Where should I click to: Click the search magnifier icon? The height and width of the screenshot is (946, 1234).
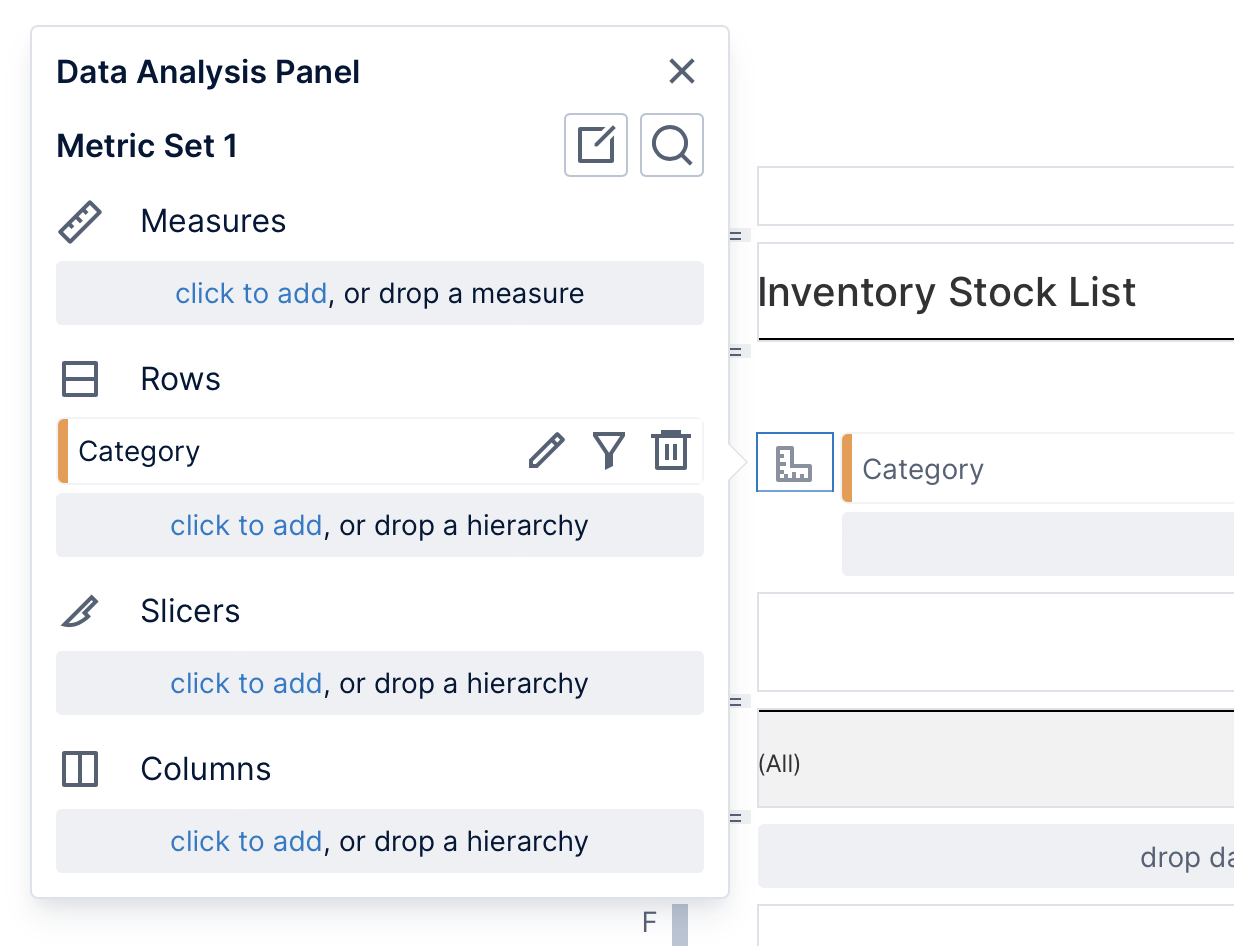671,145
